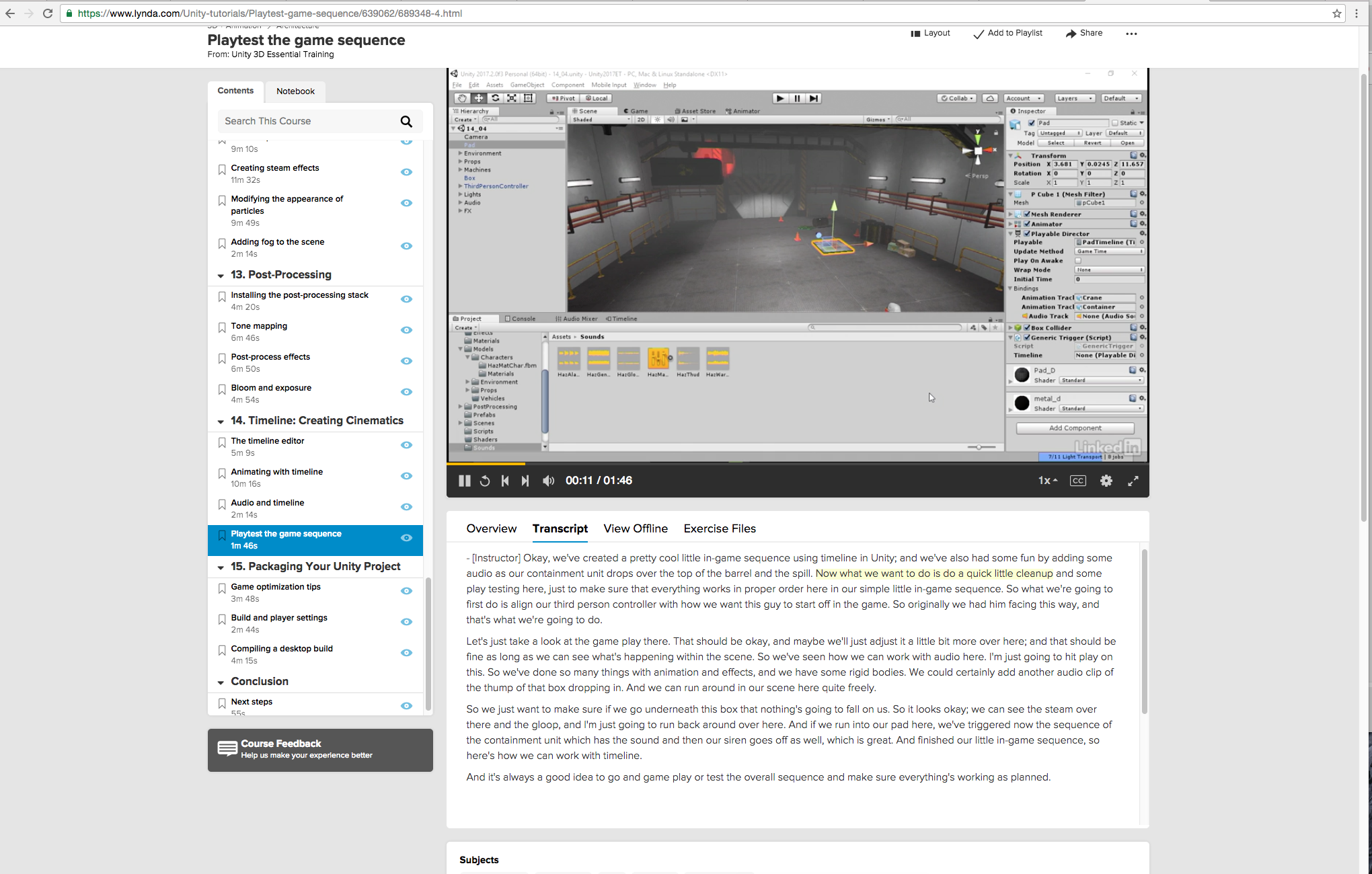
Task: Collapse section 15. Packaging Your Unity Project
Action: point(221,567)
